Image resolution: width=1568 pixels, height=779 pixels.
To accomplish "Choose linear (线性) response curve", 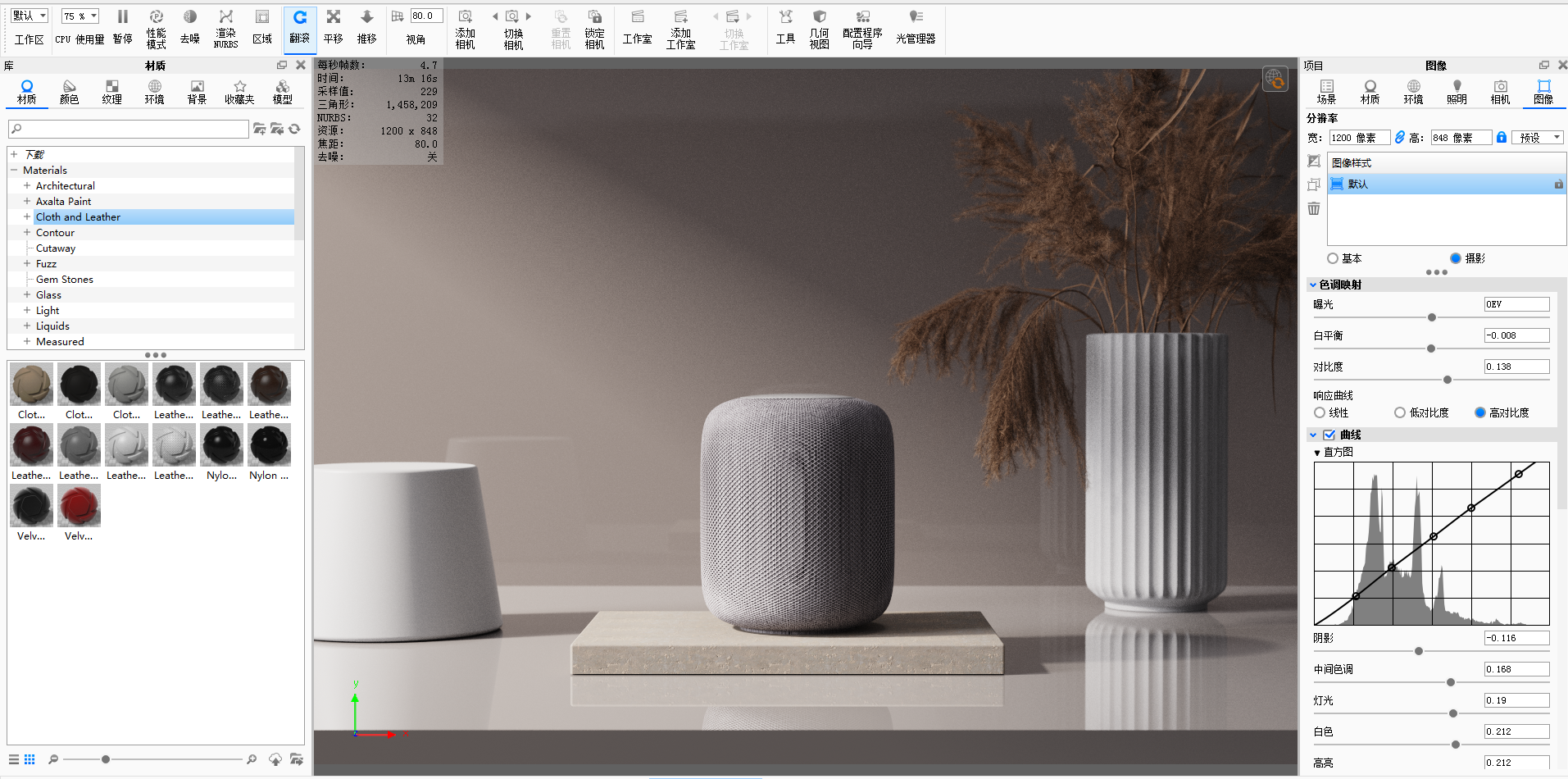I will coord(1320,412).
